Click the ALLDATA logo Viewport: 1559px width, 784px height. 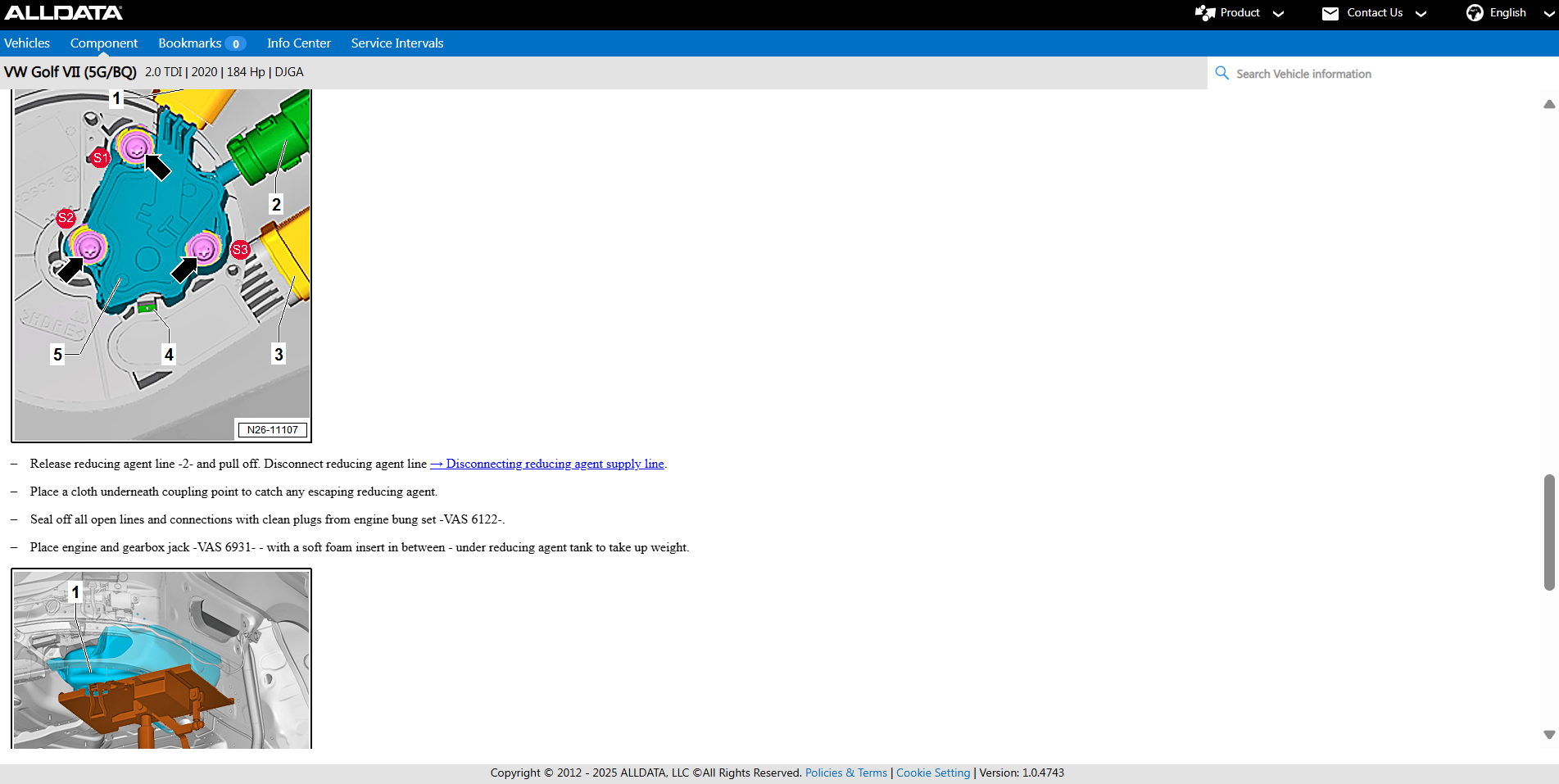point(64,13)
